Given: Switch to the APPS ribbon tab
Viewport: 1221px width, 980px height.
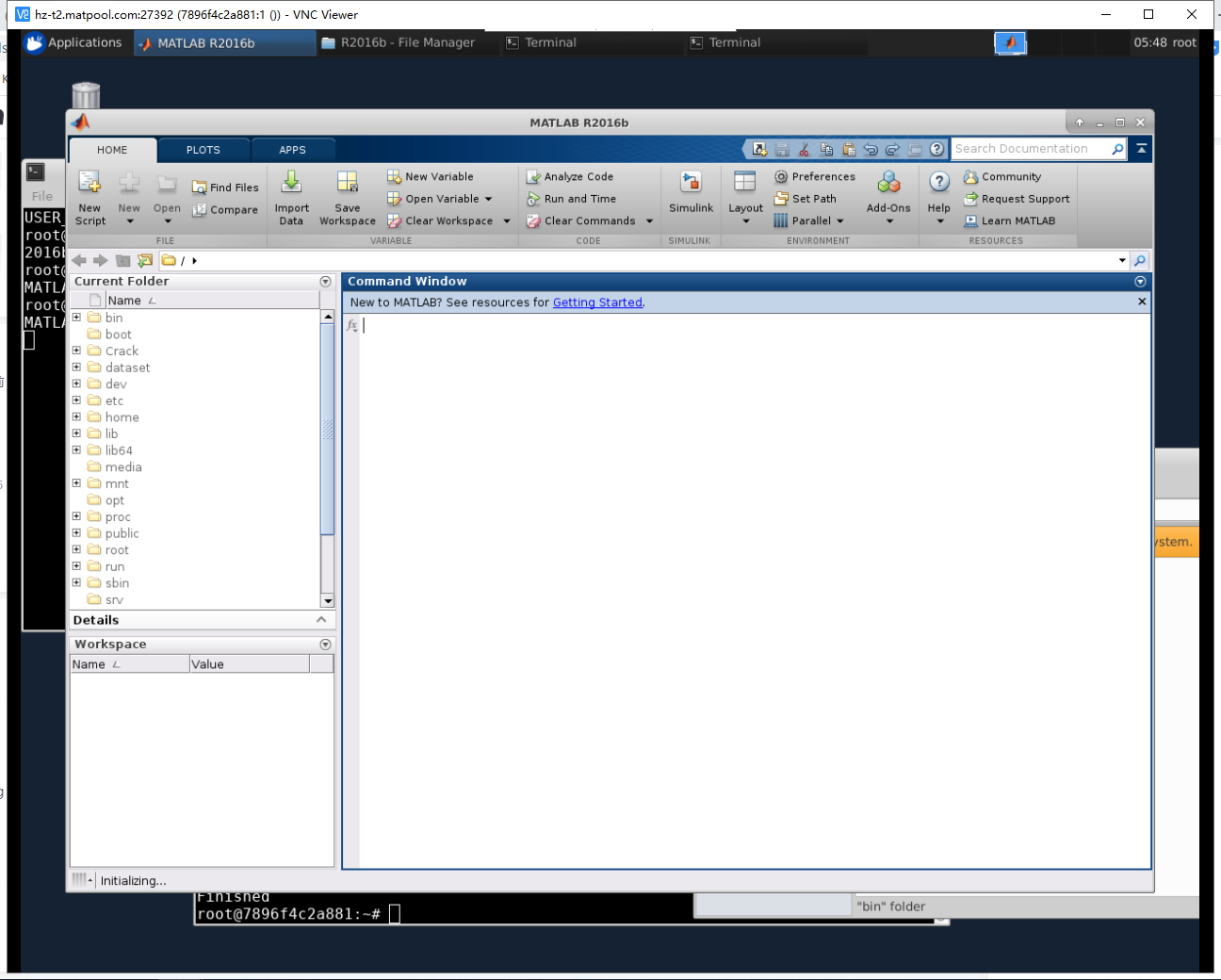Looking at the screenshot, I should [292, 150].
